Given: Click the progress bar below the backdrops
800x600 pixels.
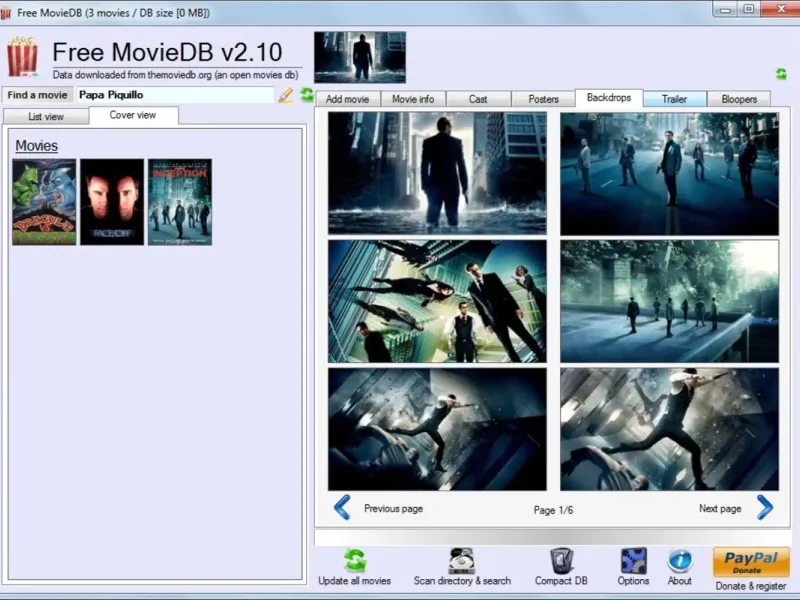Looking at the screenshot, I should [552, 537].
